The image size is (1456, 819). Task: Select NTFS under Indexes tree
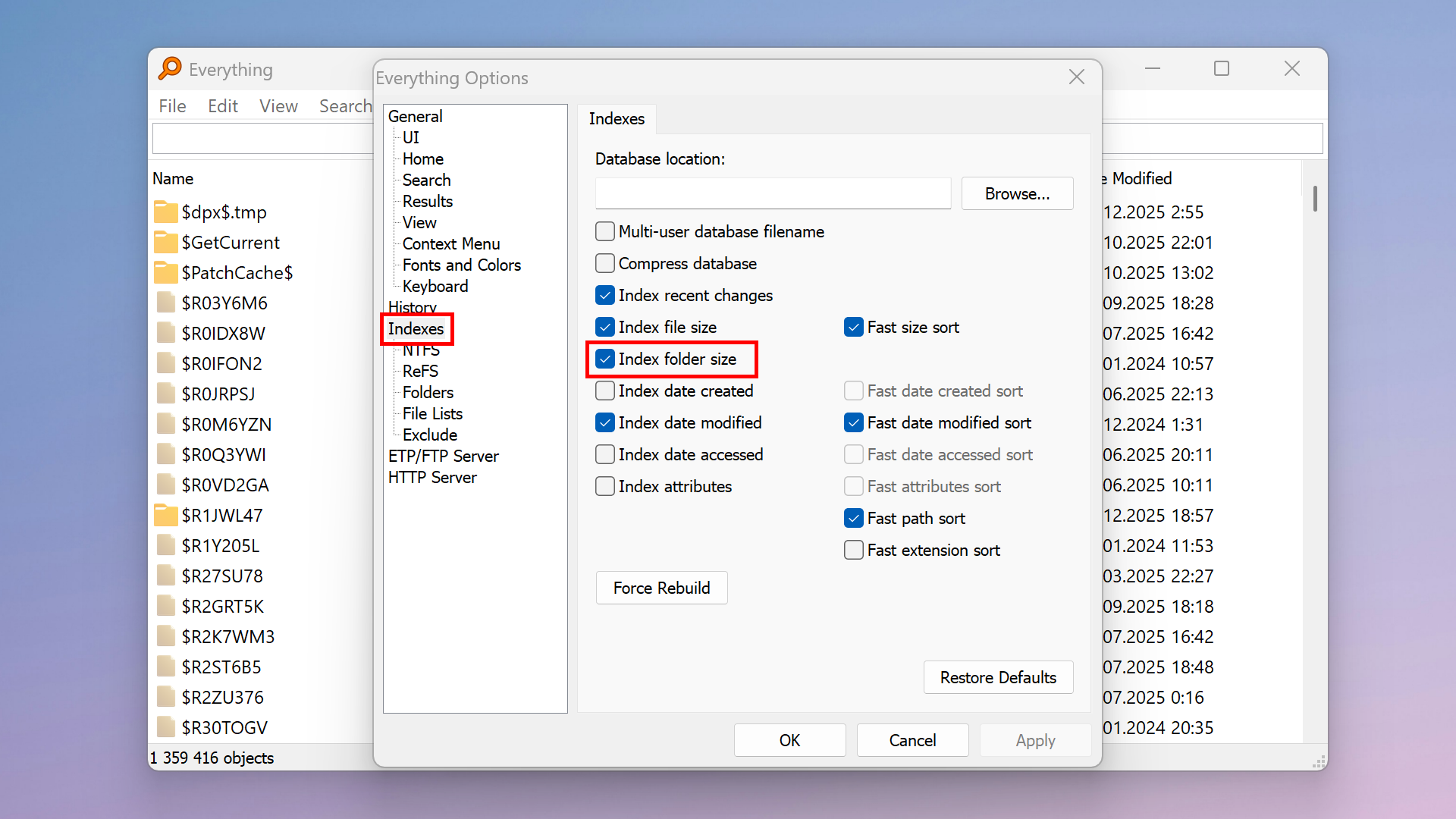421,350
